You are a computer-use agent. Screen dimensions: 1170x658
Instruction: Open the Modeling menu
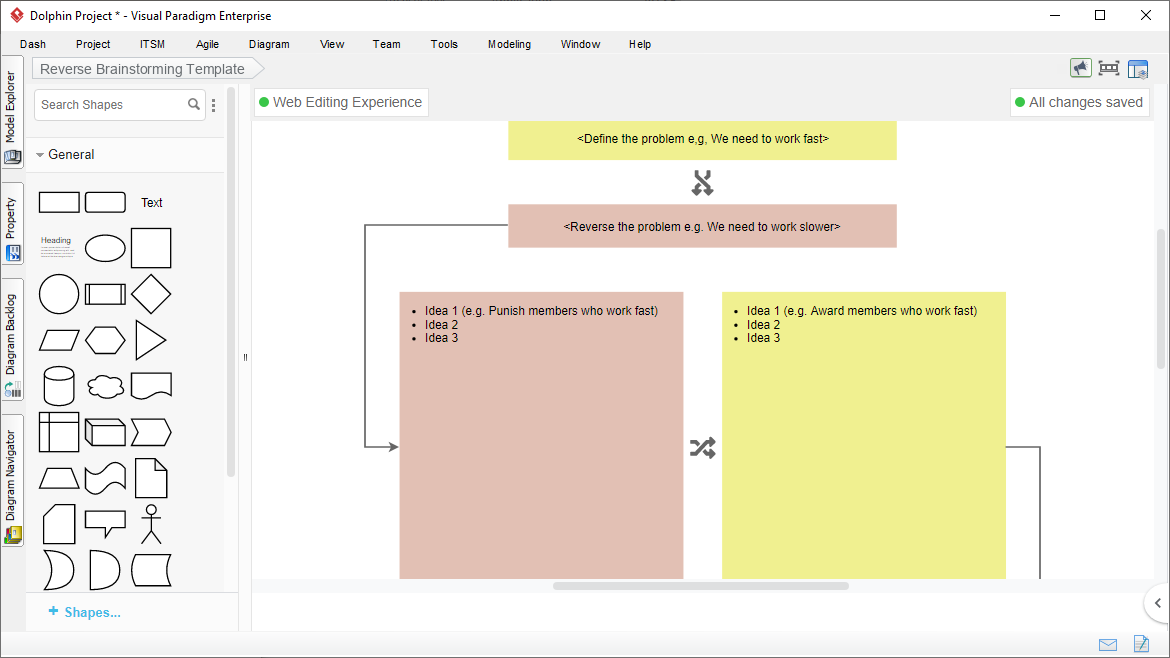pos(510,44)
